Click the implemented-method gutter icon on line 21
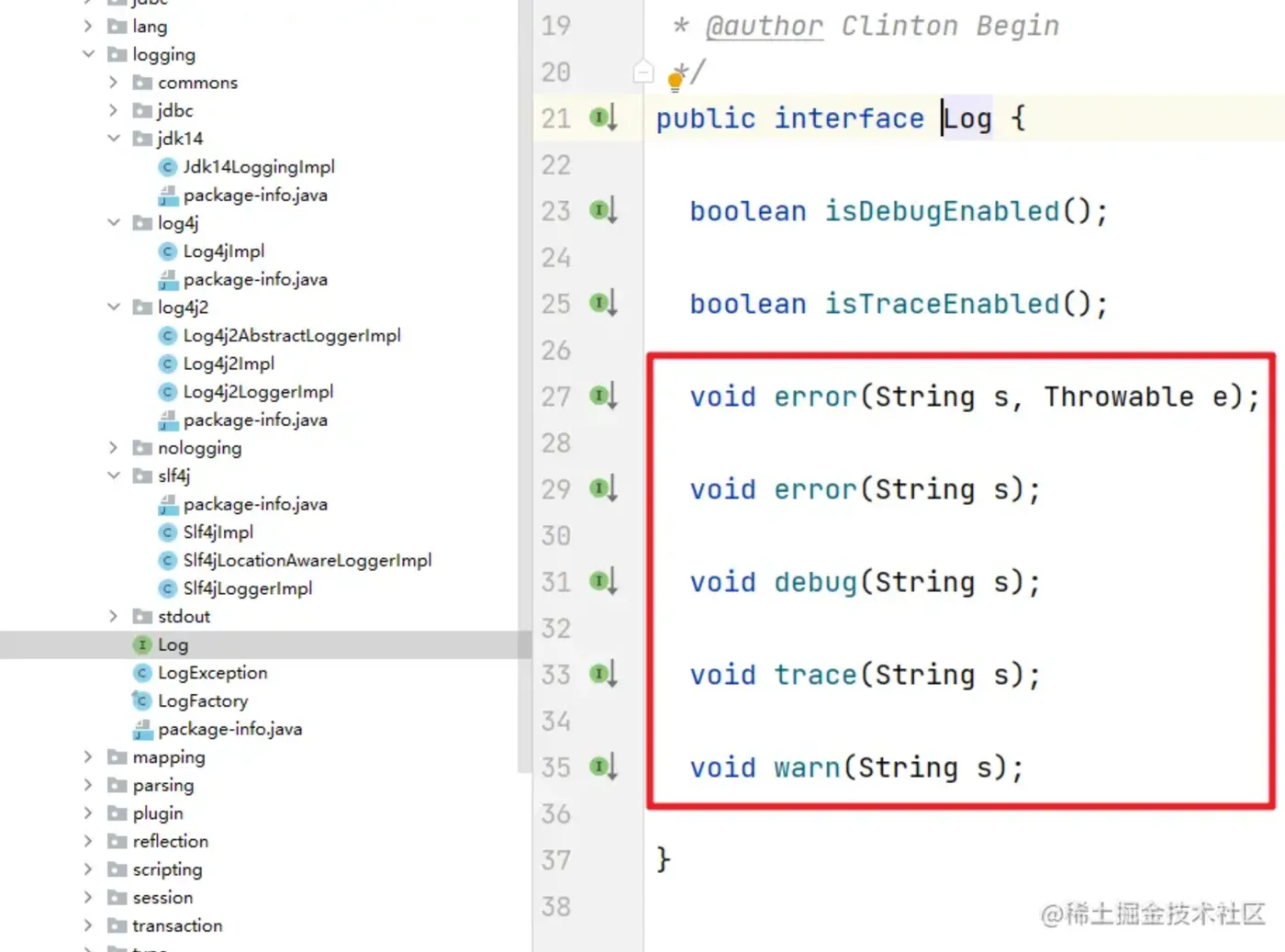Viewport: 1285px width, 952px height. 603,118
